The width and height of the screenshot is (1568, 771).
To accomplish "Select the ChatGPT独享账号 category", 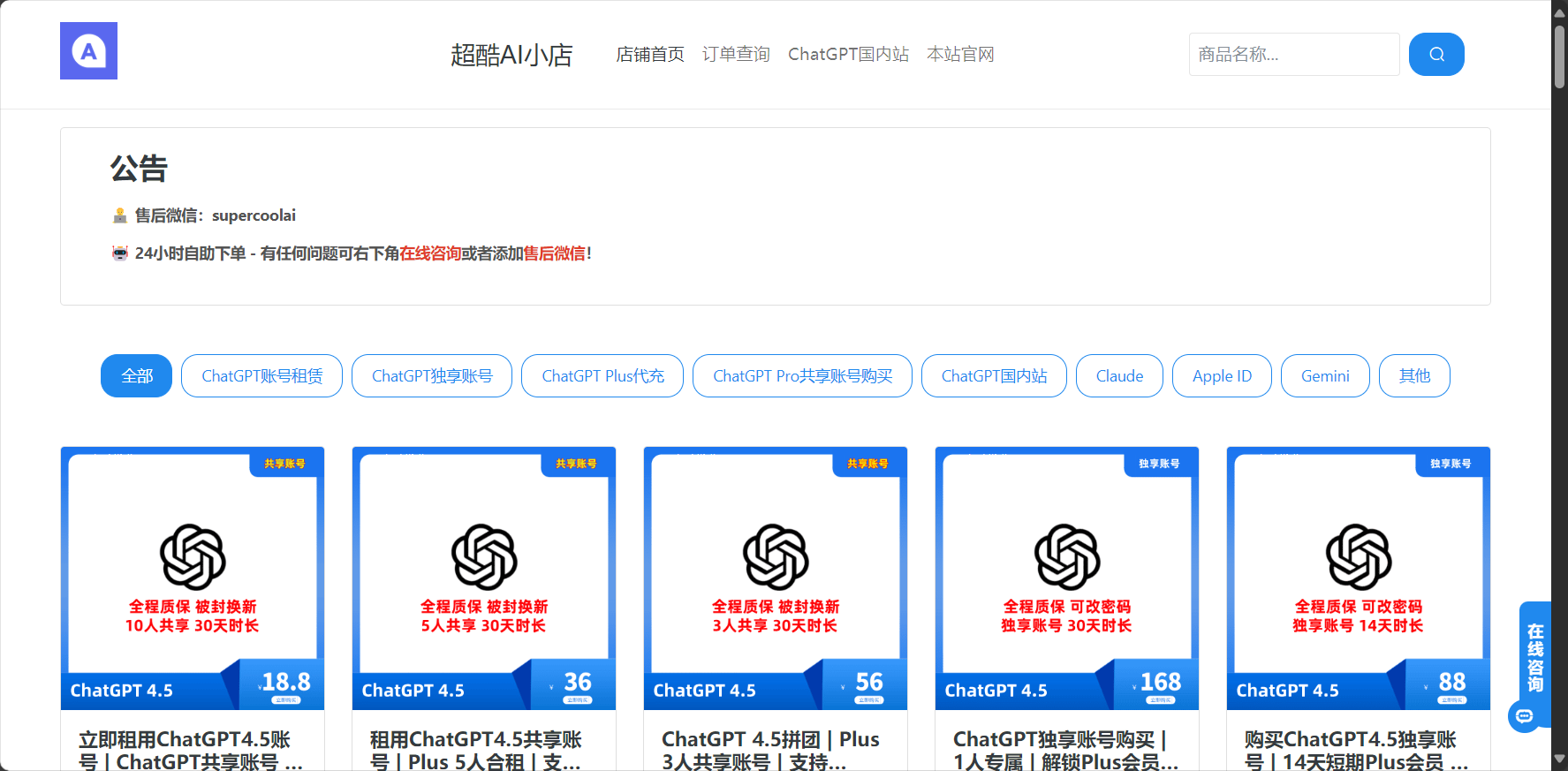I will pos(432,376).
